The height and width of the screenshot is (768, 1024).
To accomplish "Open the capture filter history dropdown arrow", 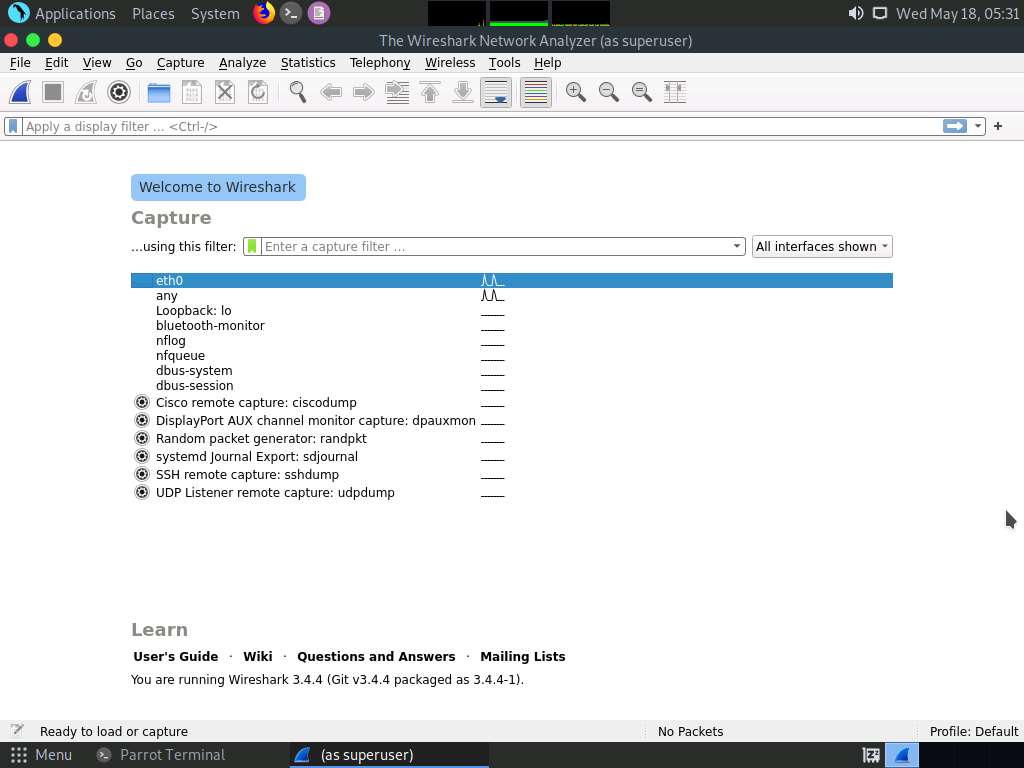I will [x=737, y=246].
